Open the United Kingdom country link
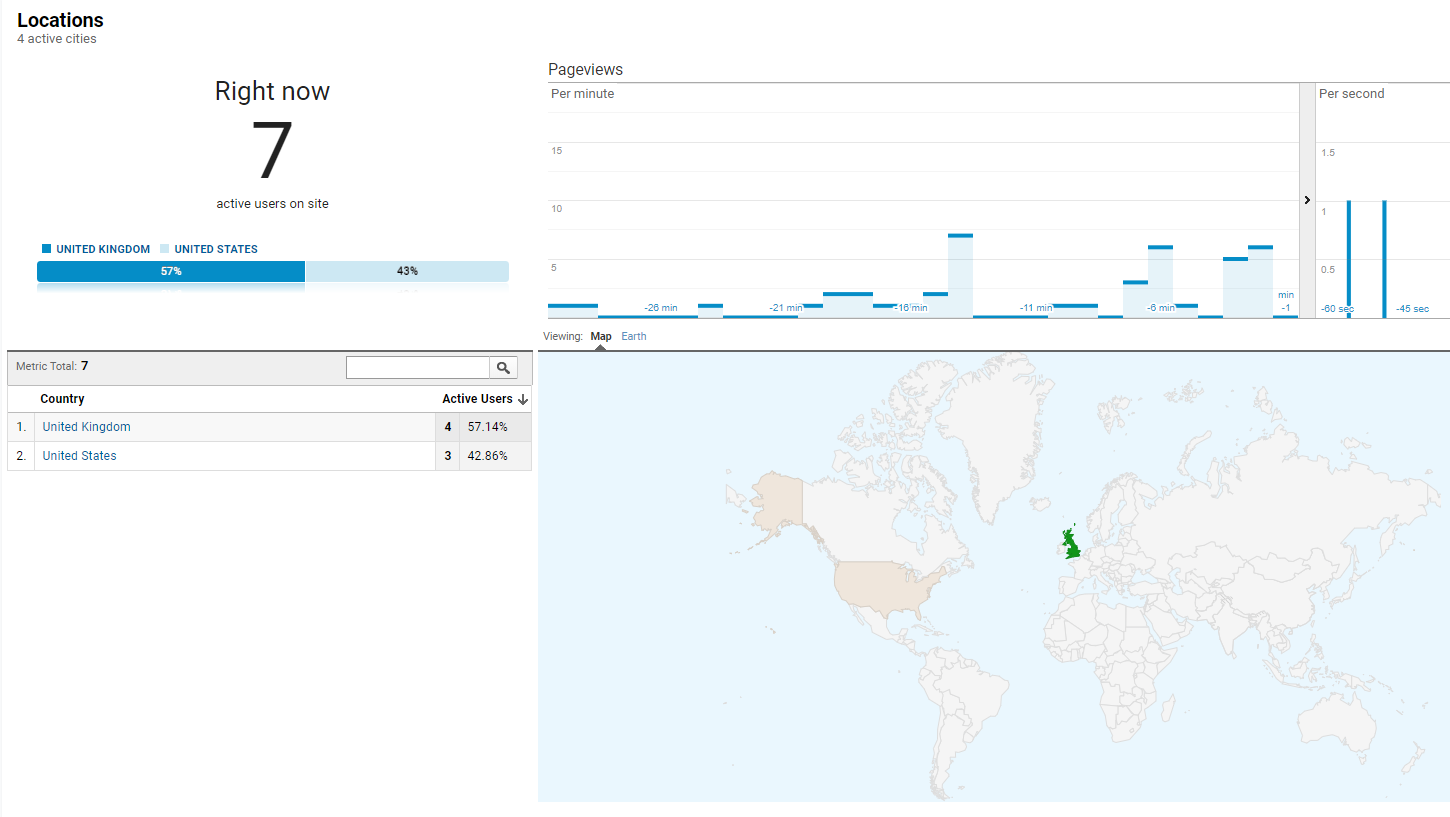1450x817 pixels. click(86, 427)
